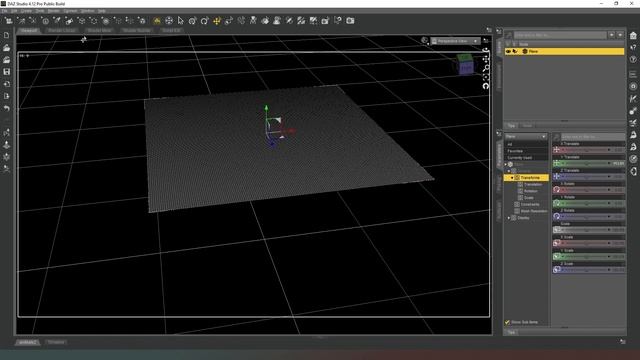This screenshot has width=640, height=360.
Task: Collapse the General group arrow
Action: pos(509,171)
